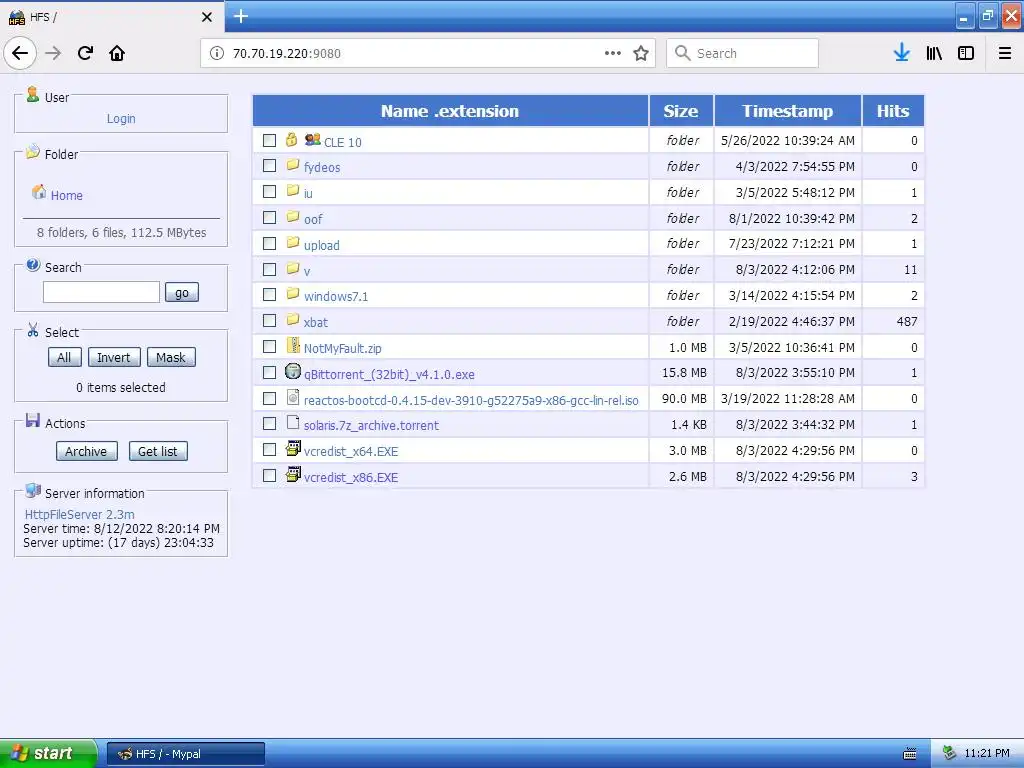Tick the NotMyFault.zip checkbox
This screenshot has width=1024, height=768.
[269, 347]
